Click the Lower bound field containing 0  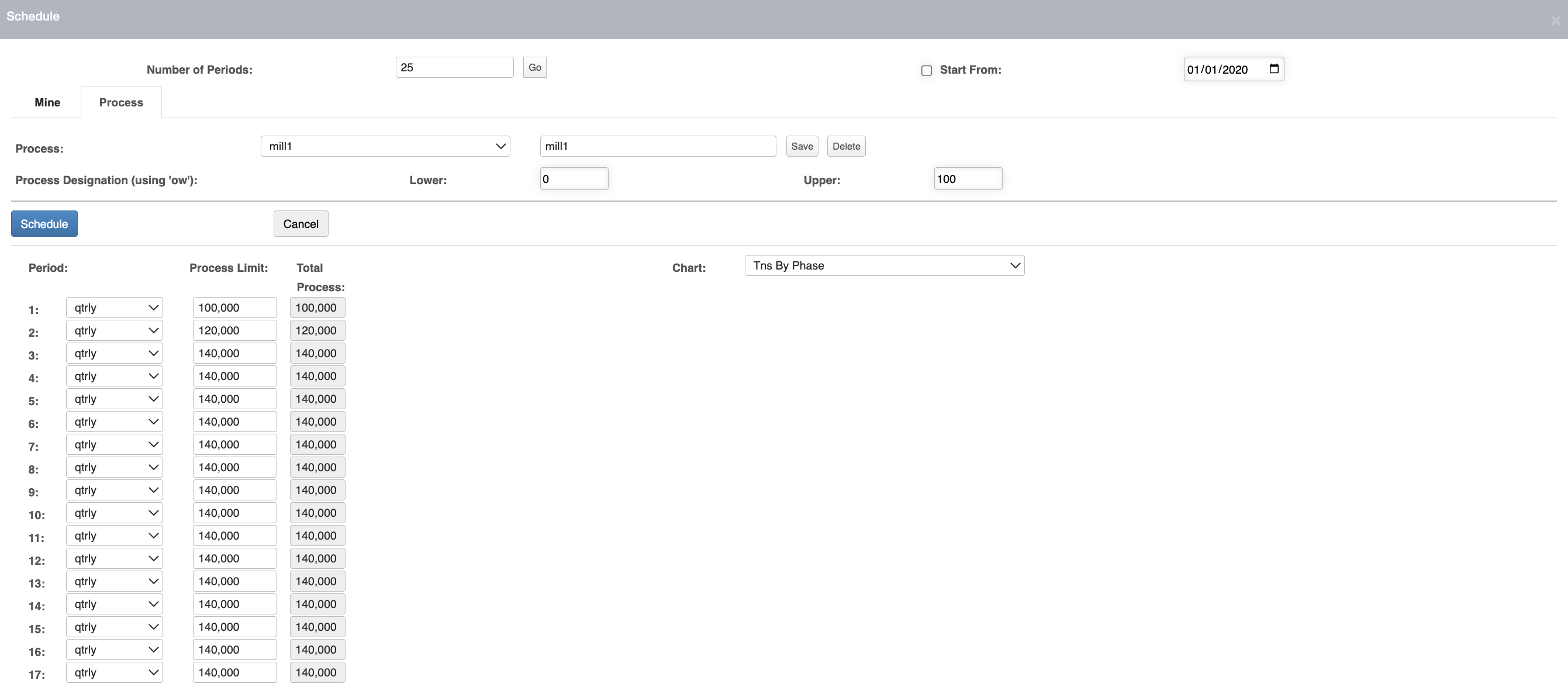573,178
